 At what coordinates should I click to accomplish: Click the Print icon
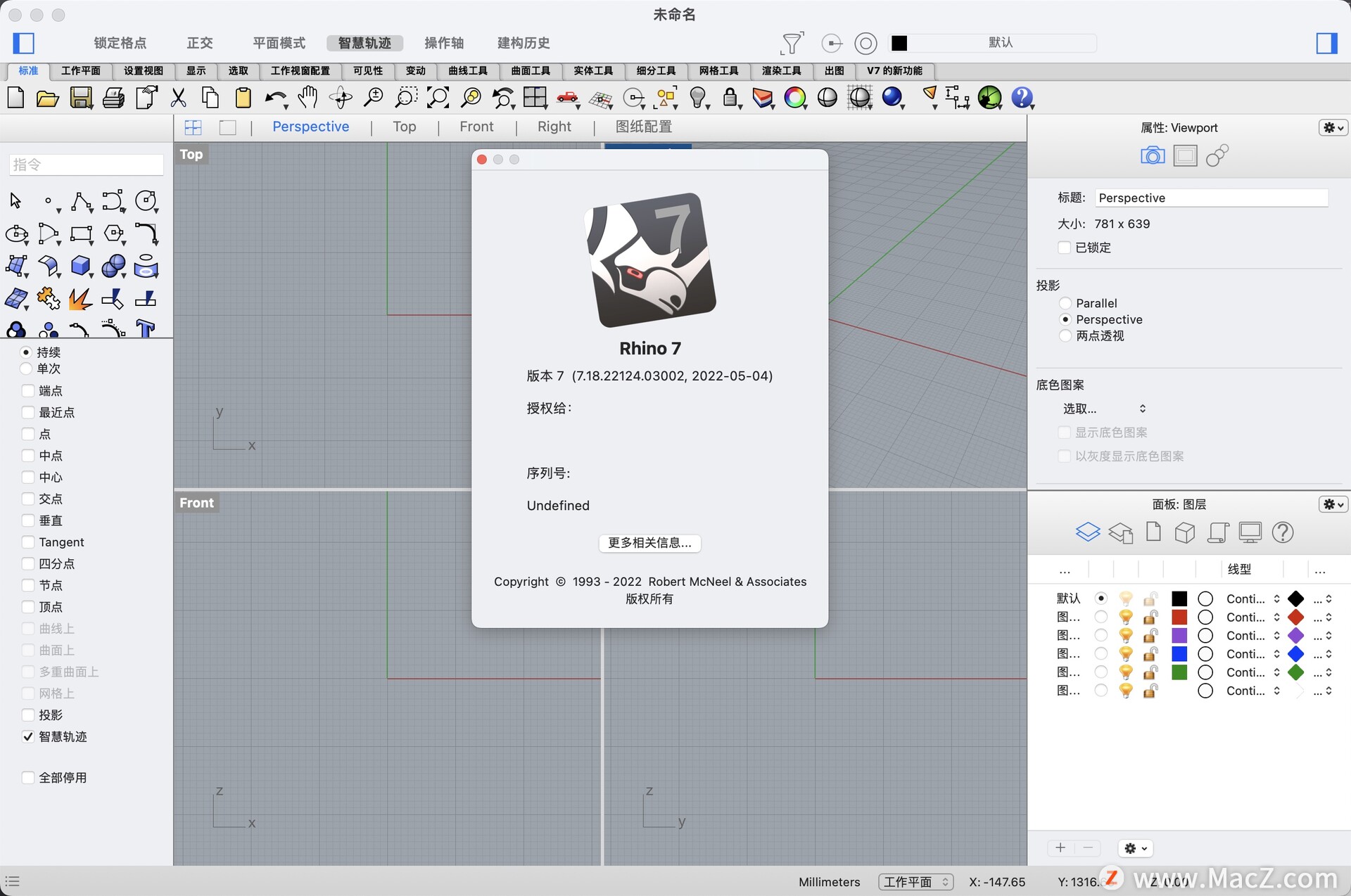tap(113, 98)
